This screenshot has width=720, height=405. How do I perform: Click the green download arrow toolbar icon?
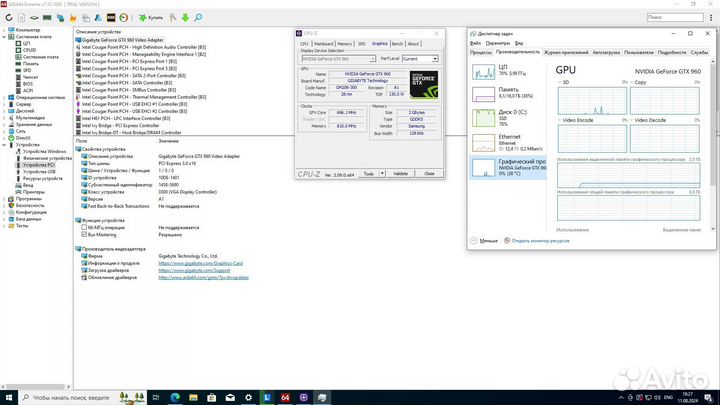tap(185, 17)
